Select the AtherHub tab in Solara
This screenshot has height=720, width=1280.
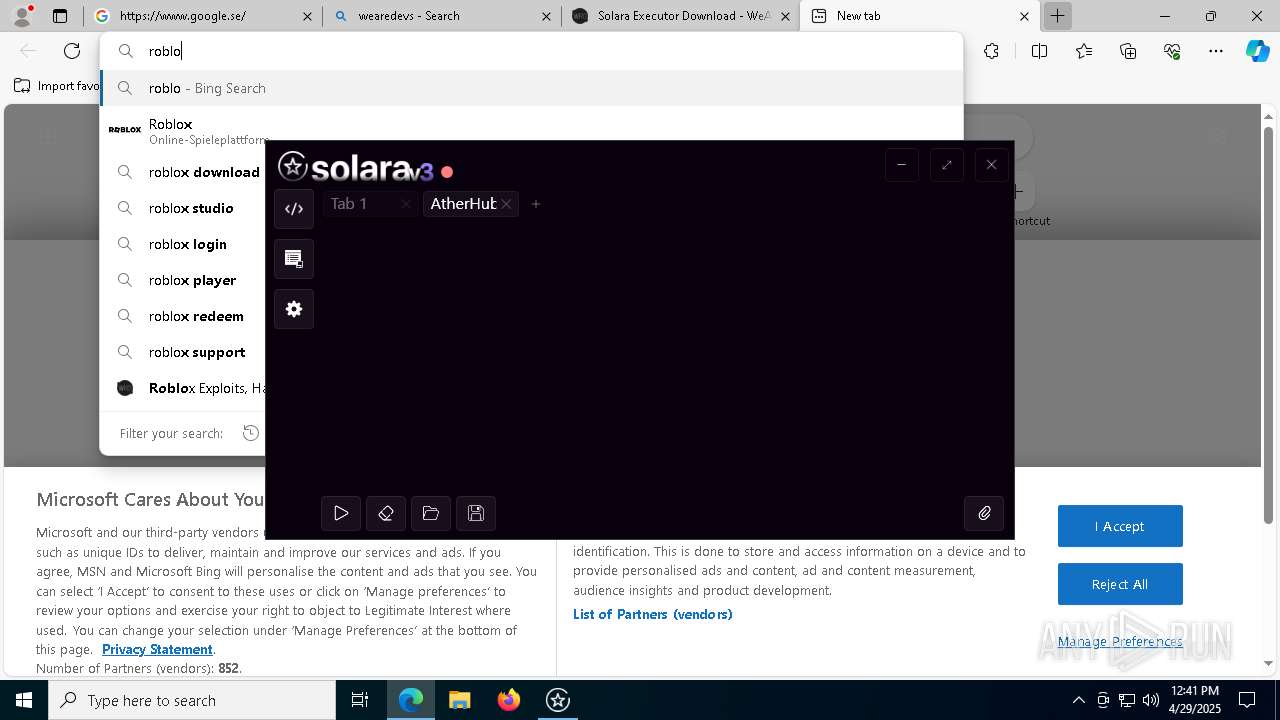point(463,204)
